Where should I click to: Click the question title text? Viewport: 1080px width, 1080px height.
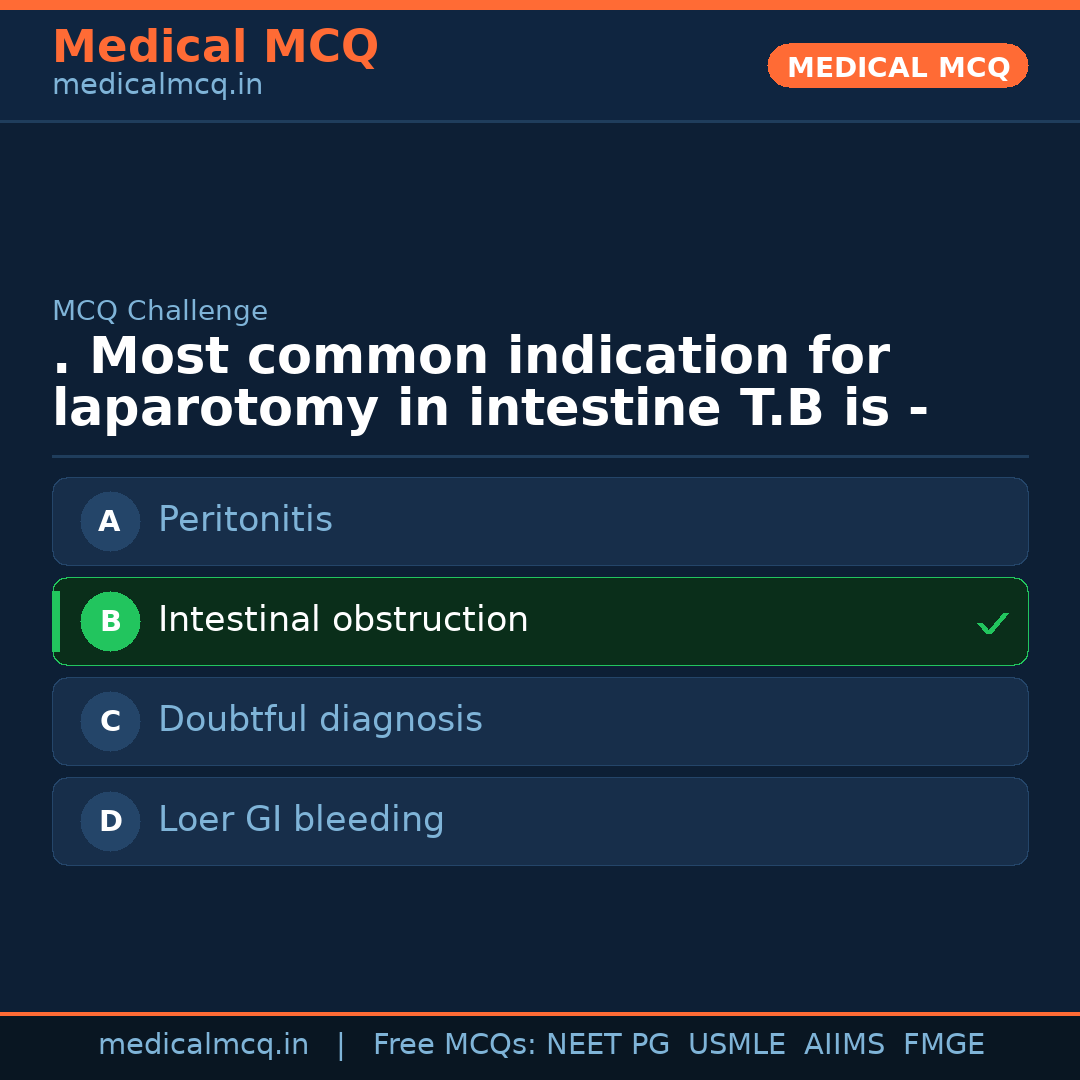(x=490, y=380)
